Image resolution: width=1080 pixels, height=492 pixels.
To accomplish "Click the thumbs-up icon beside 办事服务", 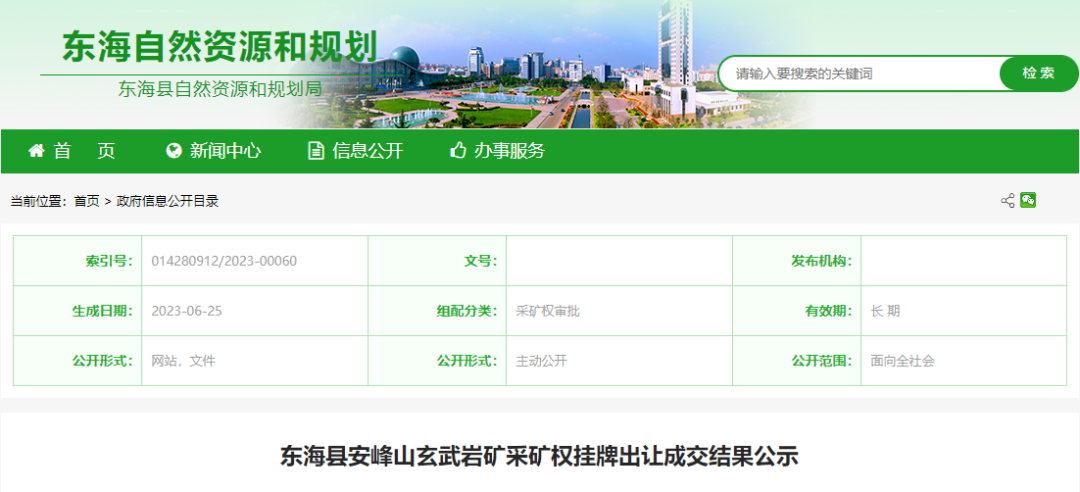I will tap(459, 151).
